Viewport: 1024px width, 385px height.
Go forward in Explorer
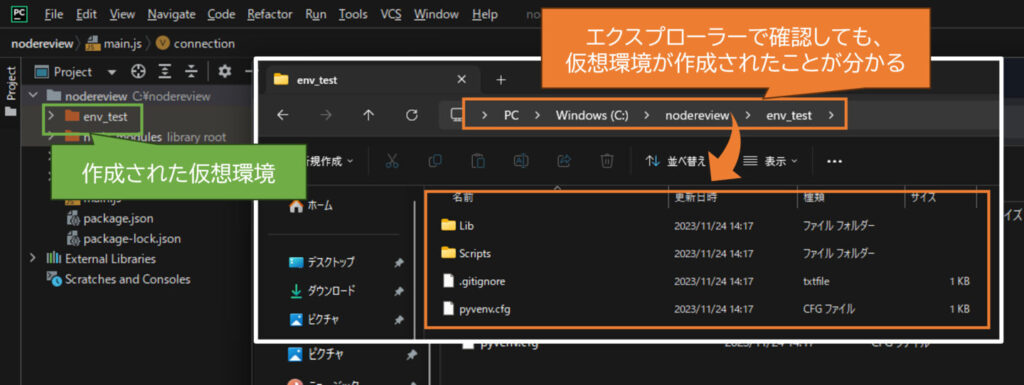pos(325,116)
